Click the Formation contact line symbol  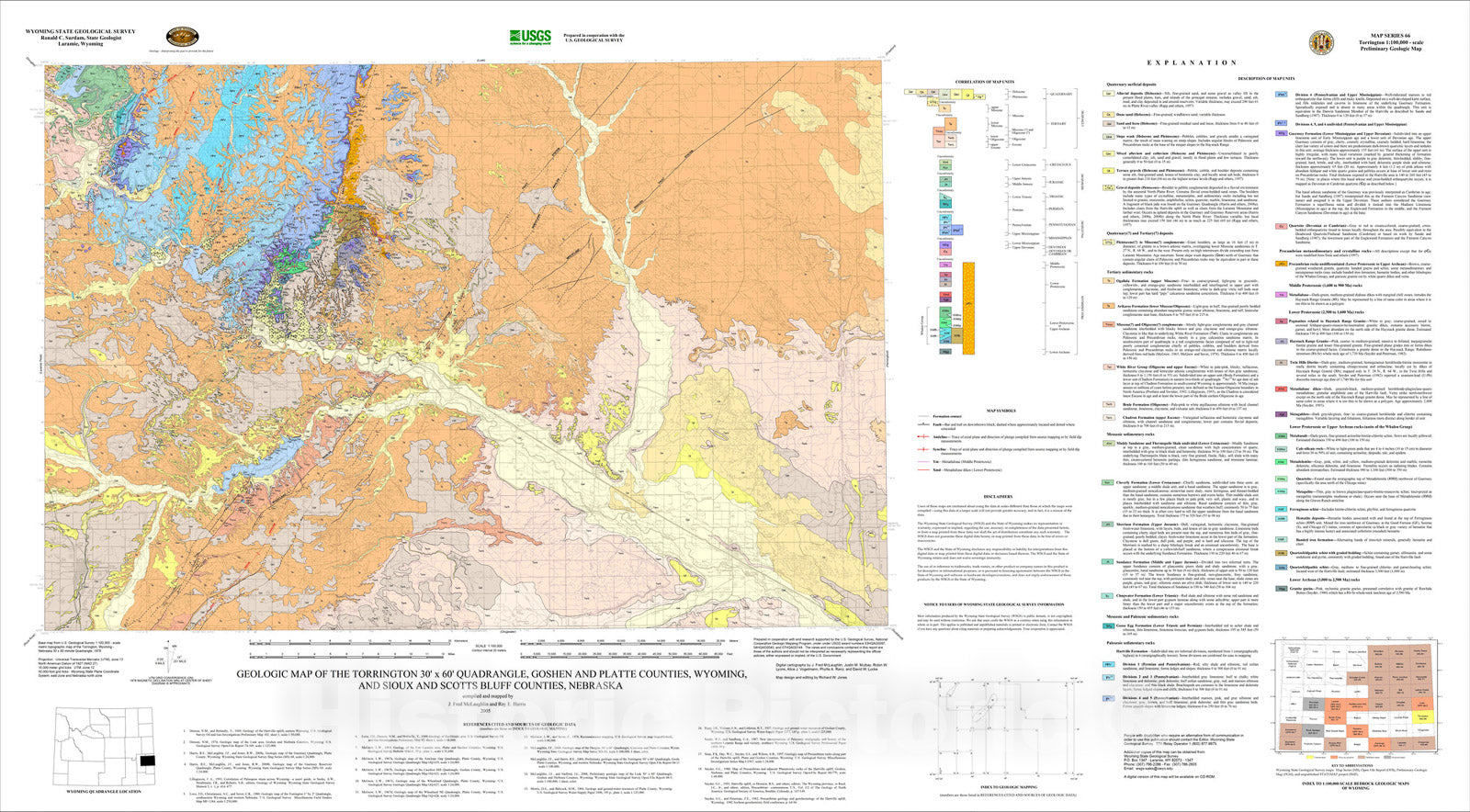(923, 416)
